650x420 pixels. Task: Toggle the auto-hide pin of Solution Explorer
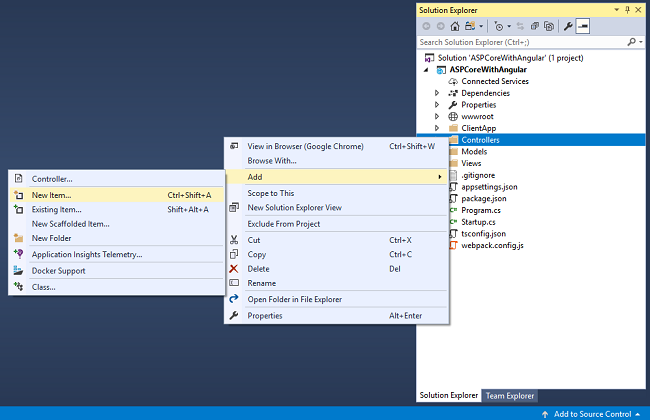click(x=627, y=10)
